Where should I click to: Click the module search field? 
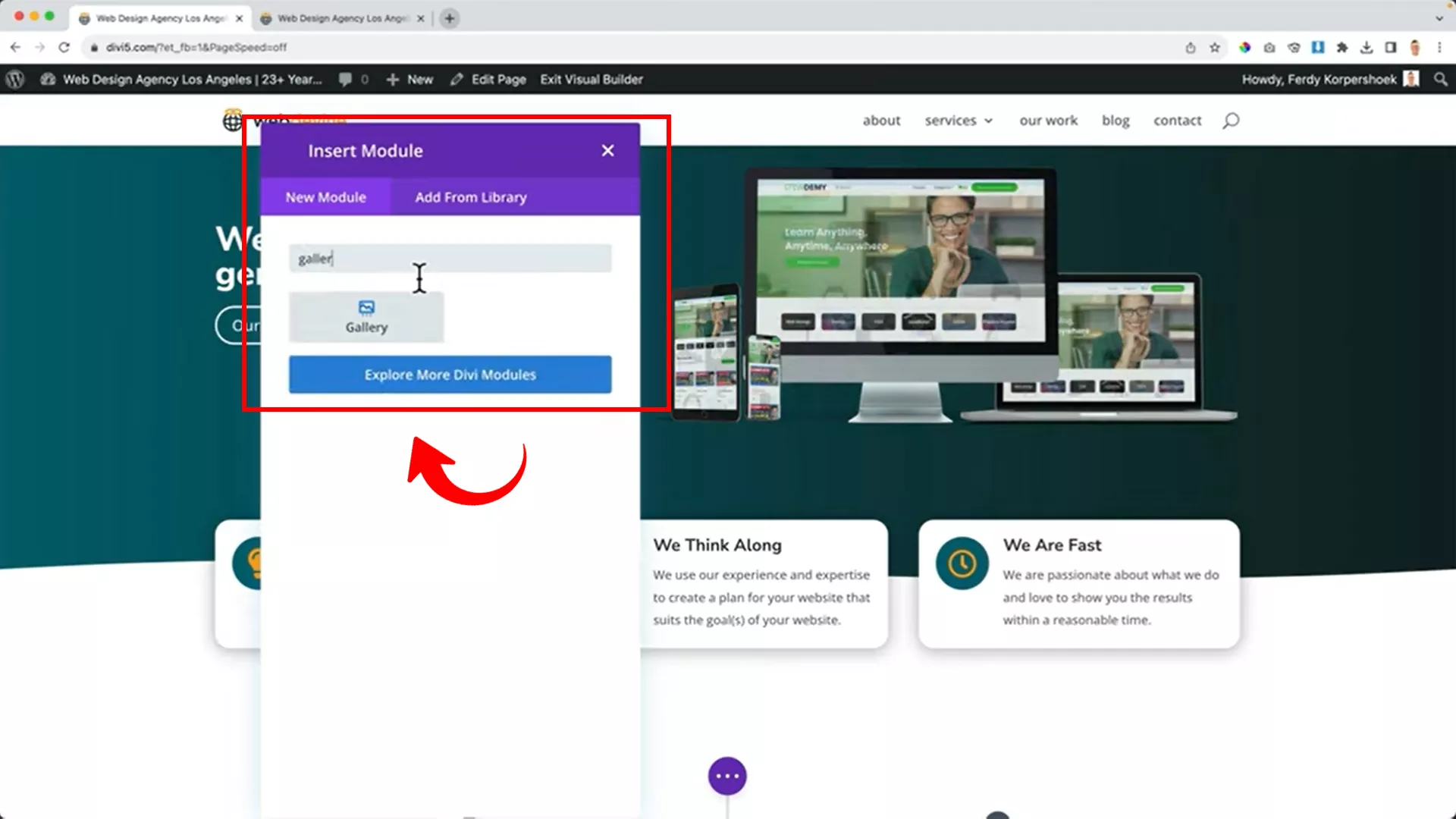click(450, 259)
